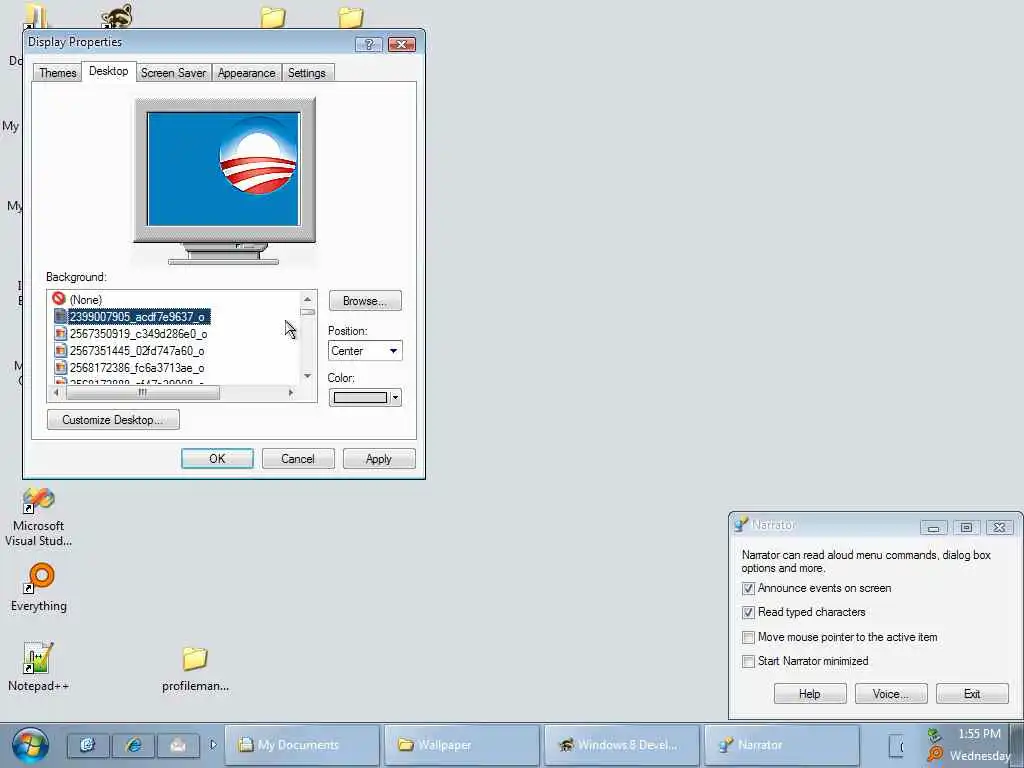Open Narrator Help button
Screen dimensions: 1024x768
click(810, 694)
